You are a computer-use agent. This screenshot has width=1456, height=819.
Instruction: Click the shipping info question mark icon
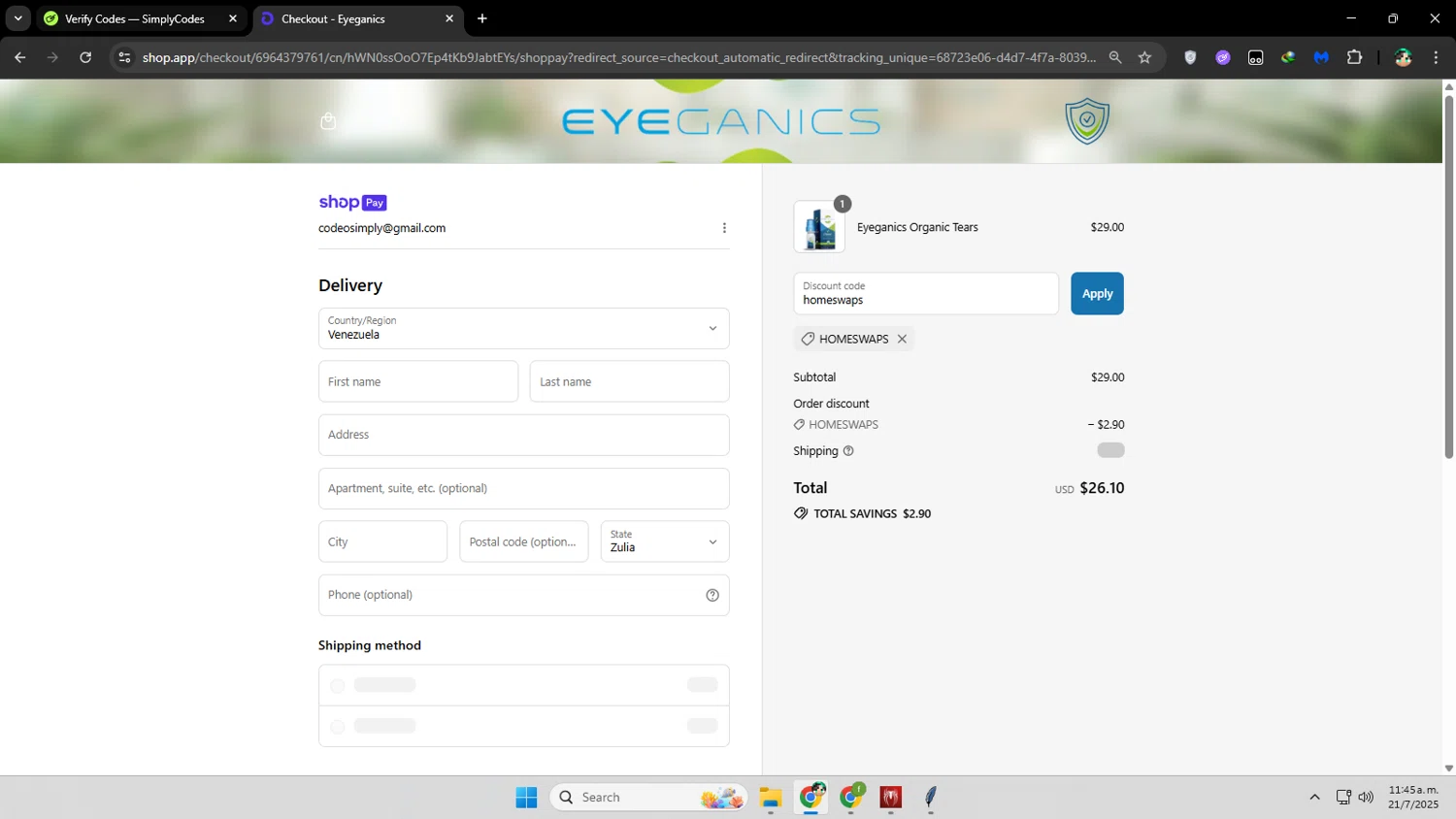[848, 451]
